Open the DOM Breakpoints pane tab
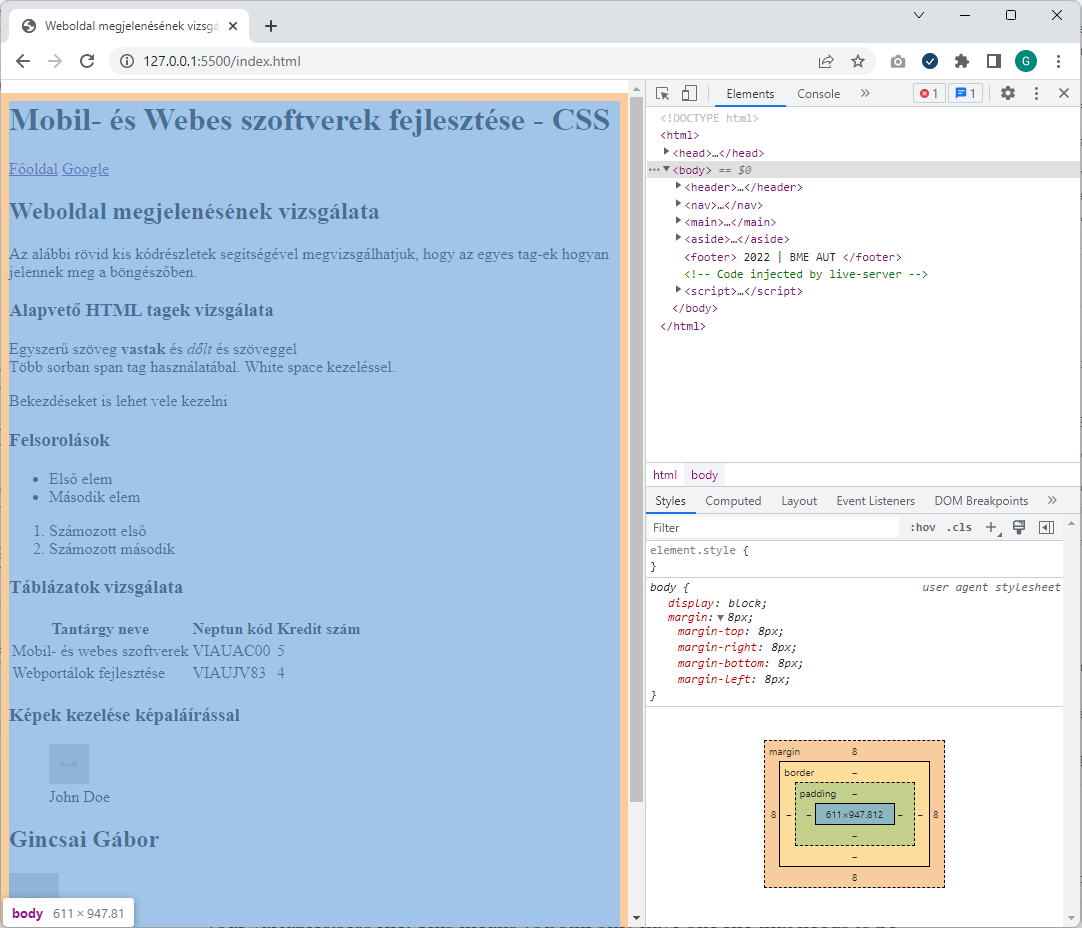Image resolution: width=1082 pixels, height=928 pixels. pos(981,501)
